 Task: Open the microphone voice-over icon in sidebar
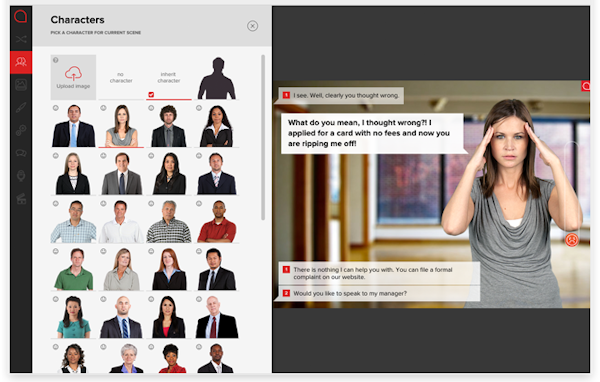(x=21, y=176)
